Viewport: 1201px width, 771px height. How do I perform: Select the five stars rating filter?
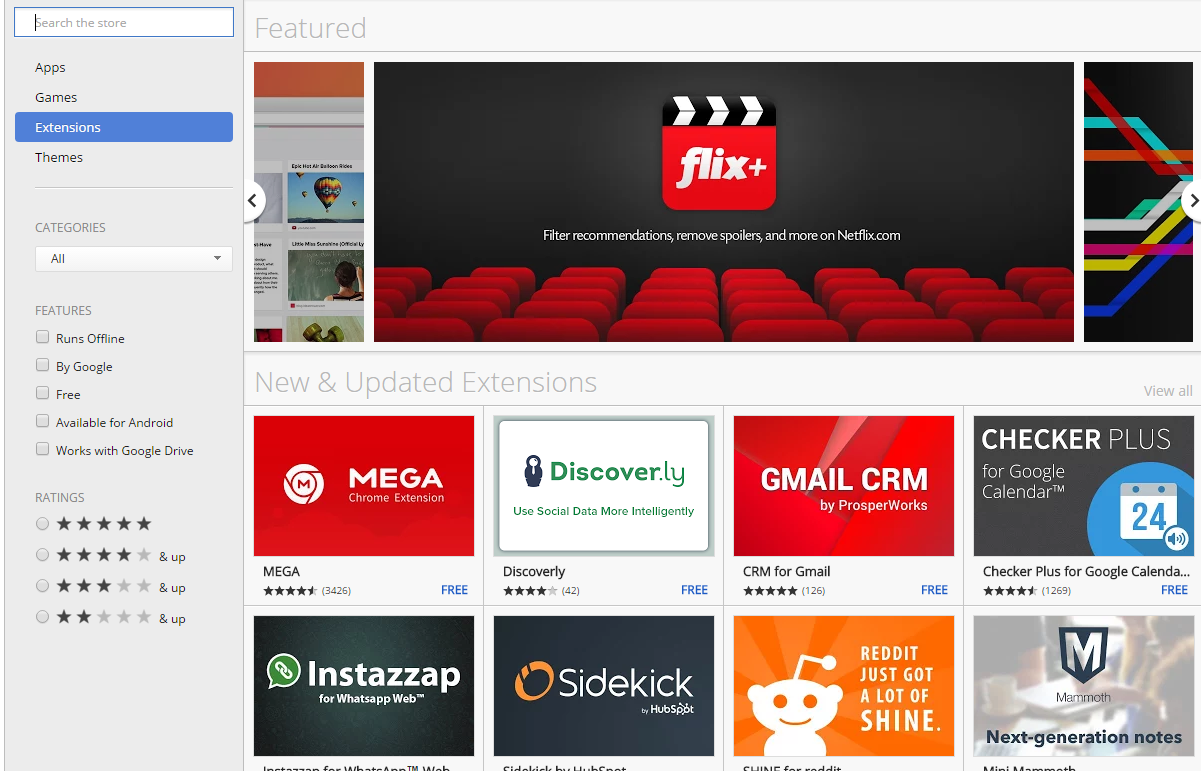(42, 524)
